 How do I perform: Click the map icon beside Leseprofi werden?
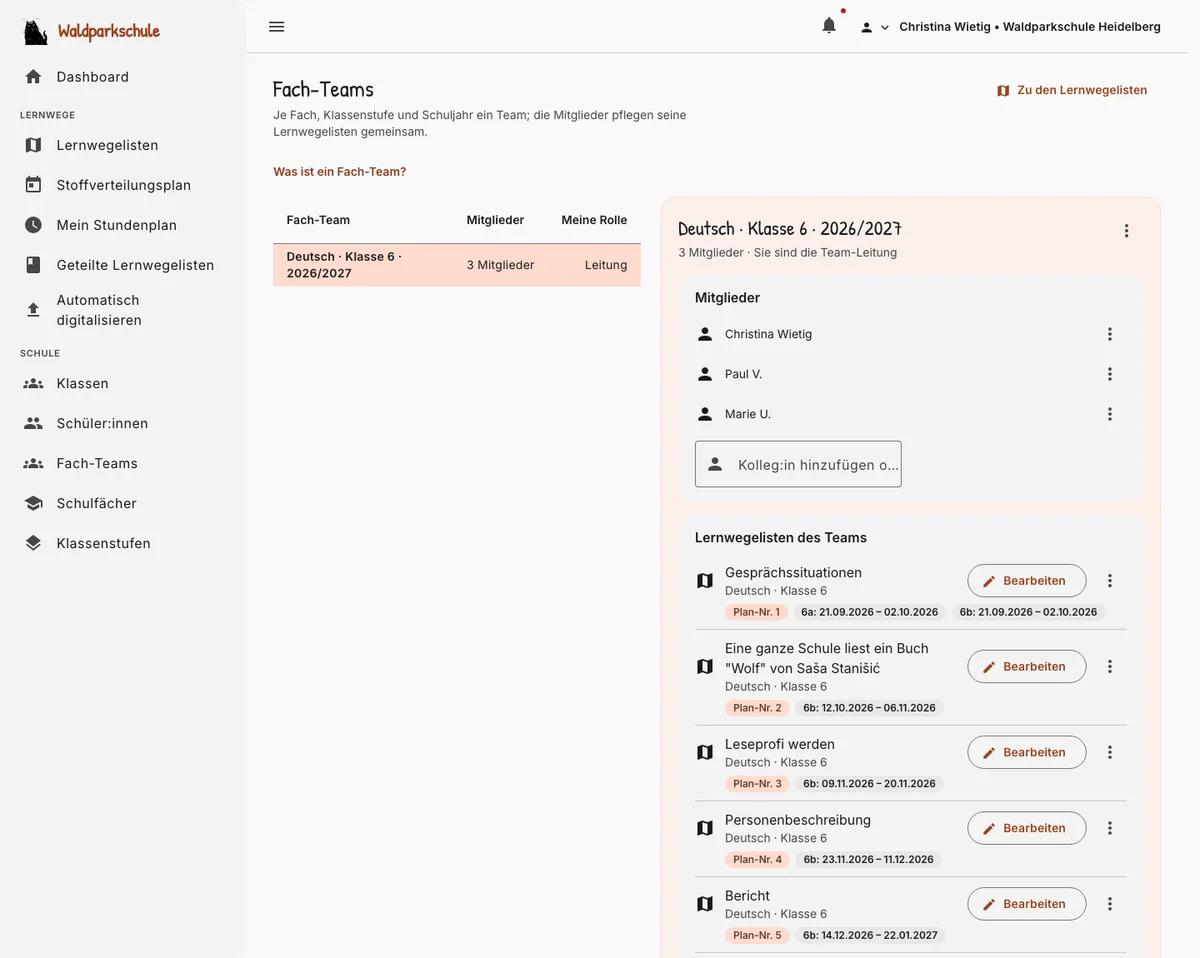(705, 753)
